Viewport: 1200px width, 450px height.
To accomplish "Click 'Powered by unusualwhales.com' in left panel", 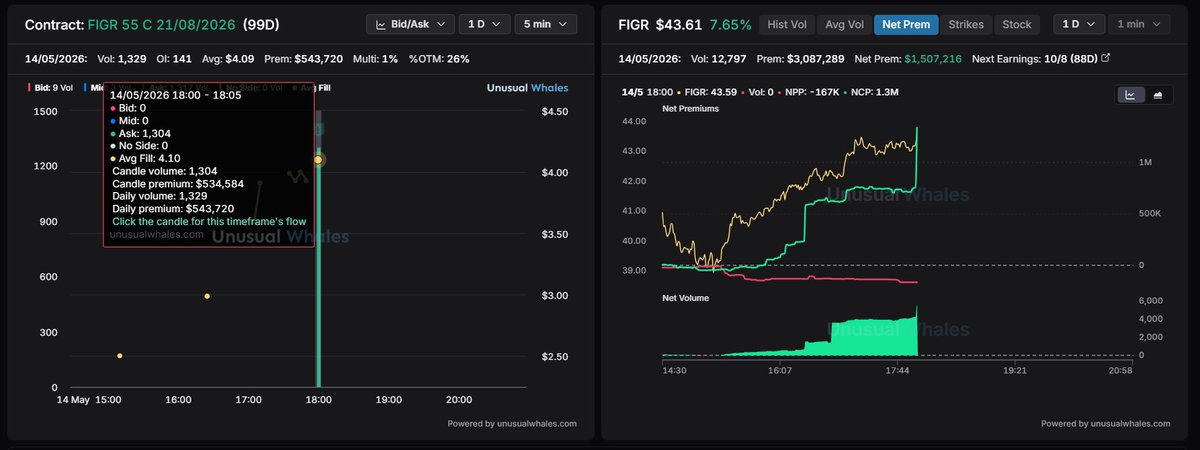I will tap(512, 423).
